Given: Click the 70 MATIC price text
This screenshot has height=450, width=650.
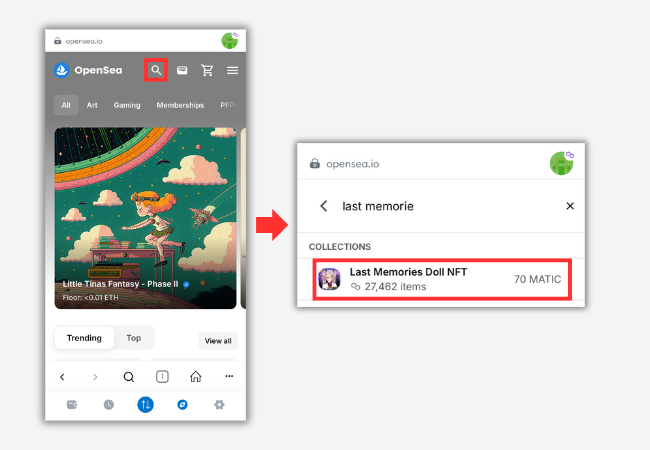Looking at the screenshot, I should tap(537, 279).
